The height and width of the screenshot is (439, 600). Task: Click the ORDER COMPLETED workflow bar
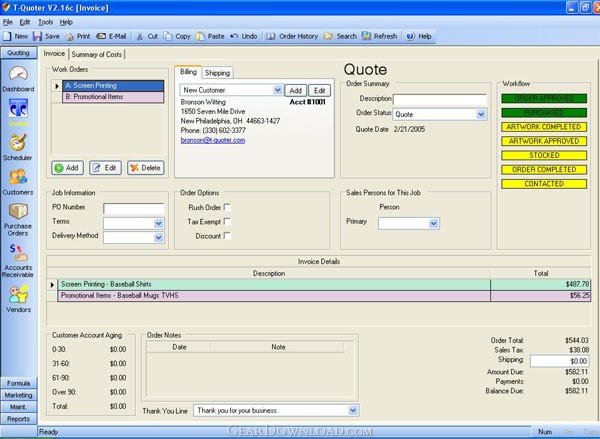coord(544,169)
